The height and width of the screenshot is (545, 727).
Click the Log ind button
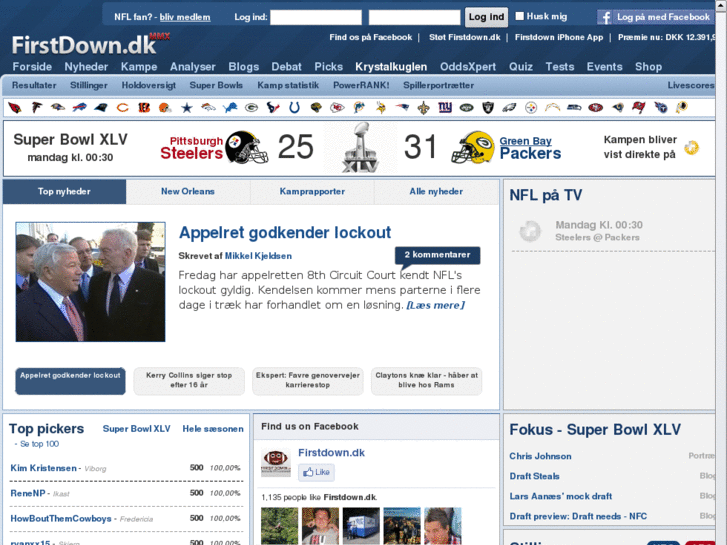tap(486, 17)
